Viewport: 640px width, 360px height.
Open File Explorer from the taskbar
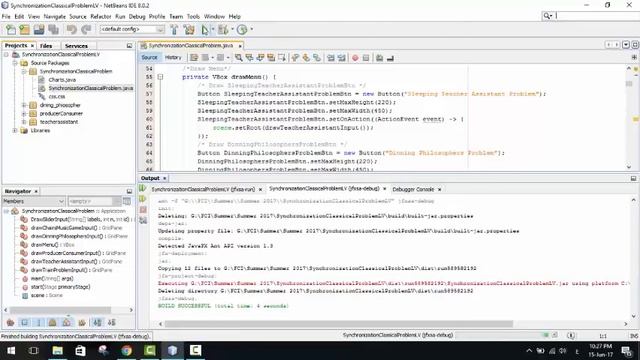58,351
